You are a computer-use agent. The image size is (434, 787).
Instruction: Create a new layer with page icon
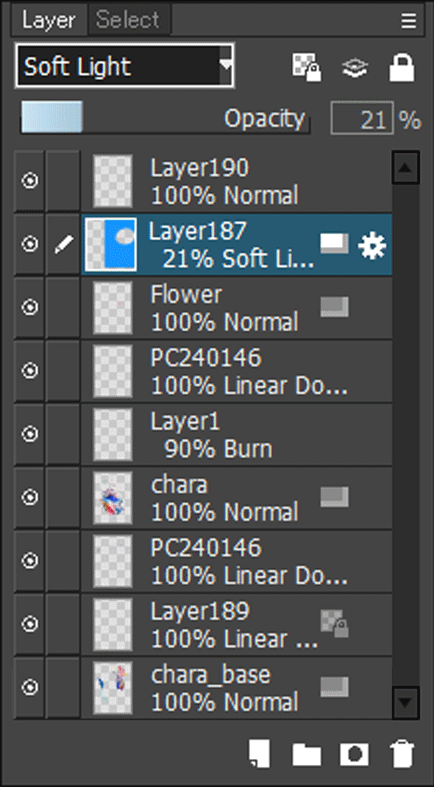[259, 753]
